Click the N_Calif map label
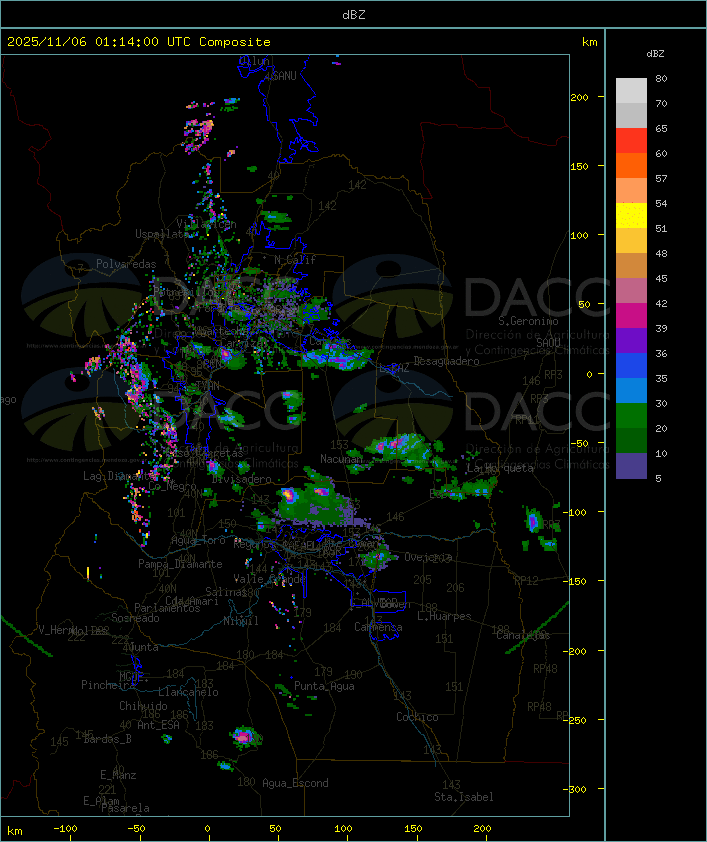The width and height of the screenshot is (707, 842). coord(295,260)
